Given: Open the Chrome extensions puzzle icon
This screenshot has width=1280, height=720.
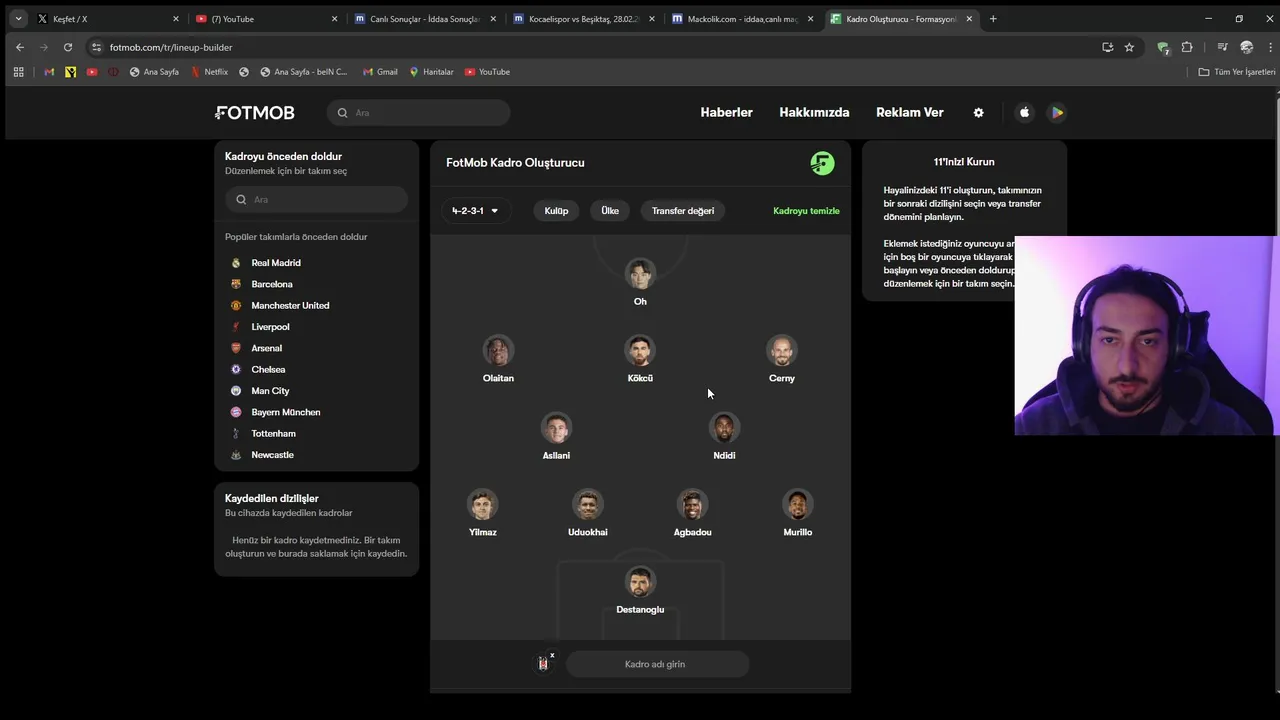Looking at the screenshot, I should (1187, 47).
